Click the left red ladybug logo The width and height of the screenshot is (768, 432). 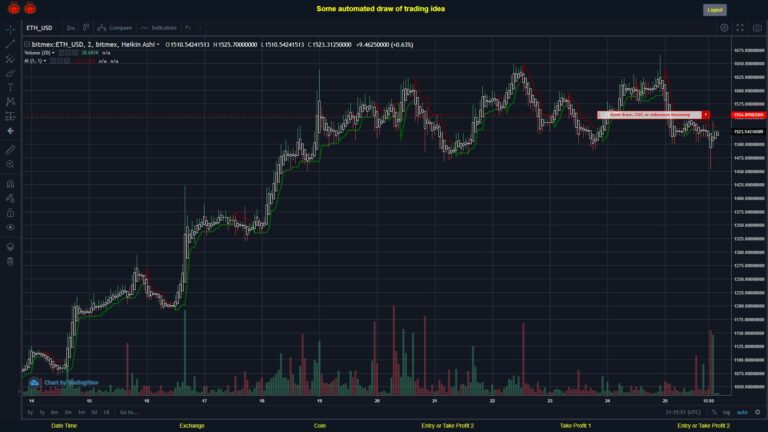[x=14, y=8]
